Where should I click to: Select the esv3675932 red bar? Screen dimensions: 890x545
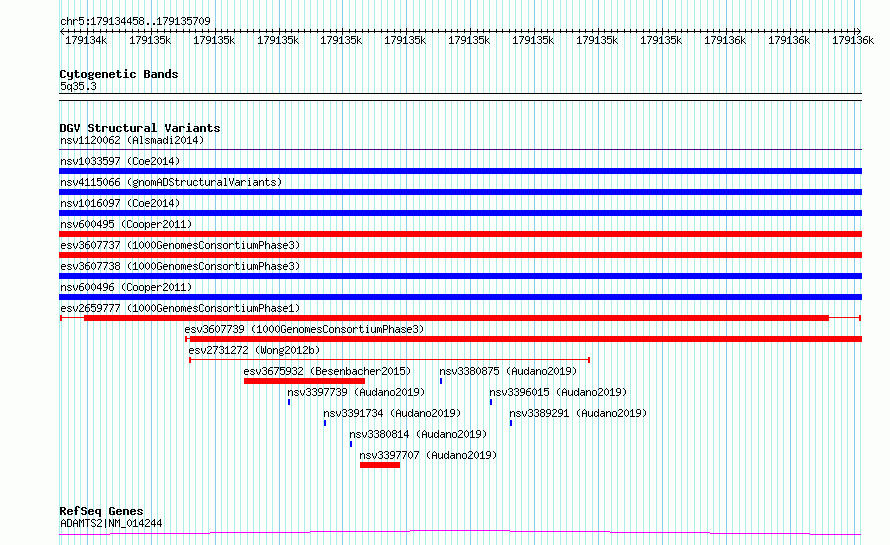point(304,381)
